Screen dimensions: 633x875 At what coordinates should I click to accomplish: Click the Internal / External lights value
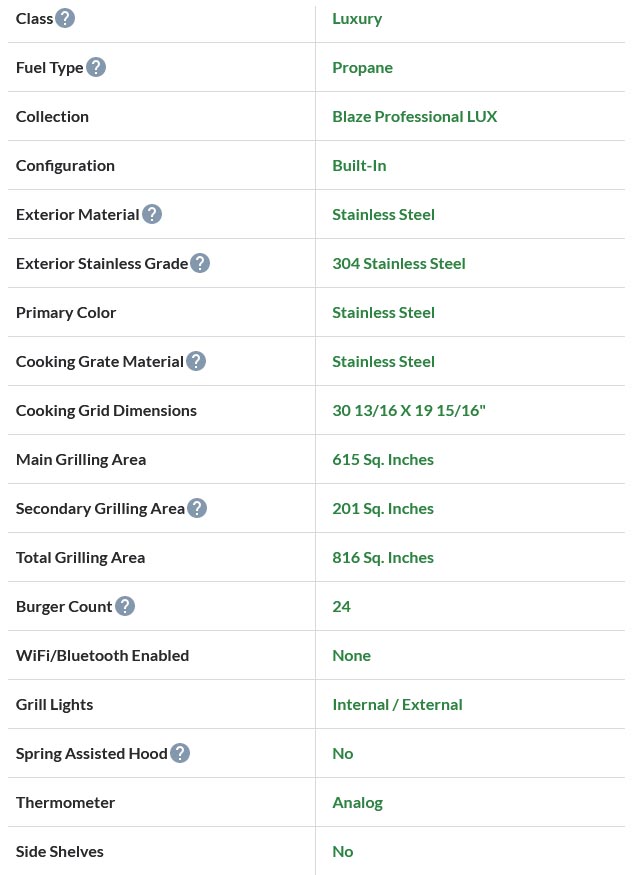[397, 704]
